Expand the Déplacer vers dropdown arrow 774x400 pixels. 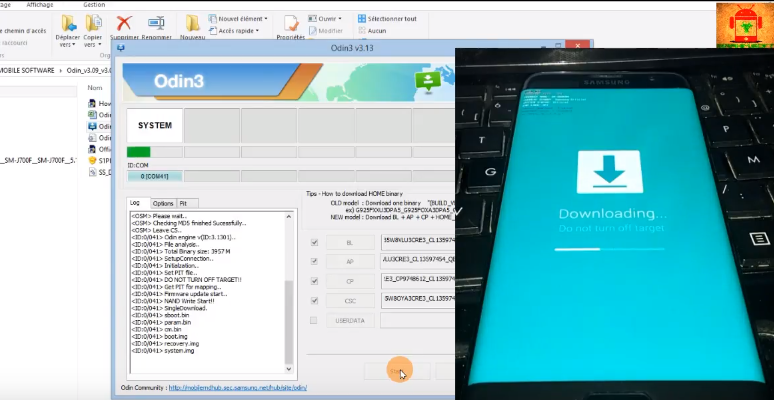[x=74, y=45]
